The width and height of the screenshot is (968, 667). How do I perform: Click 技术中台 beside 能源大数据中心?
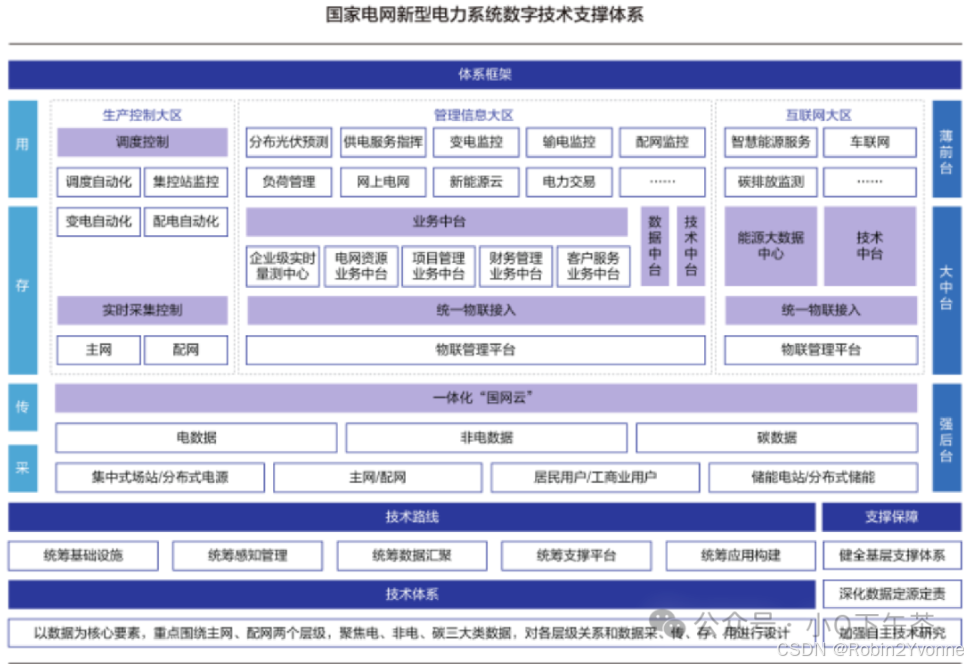[870, 246]
